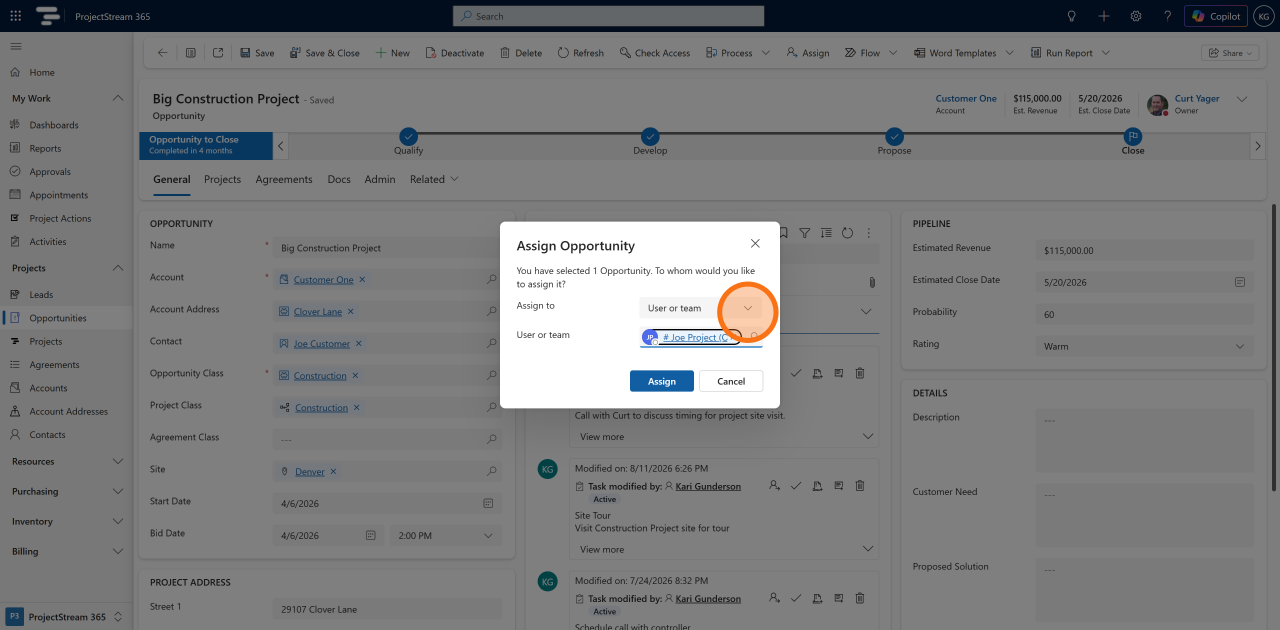The height and width of the screenshot is (630, 1280).
Task: Open the timeline filter icon
Action: coord(804,232)
